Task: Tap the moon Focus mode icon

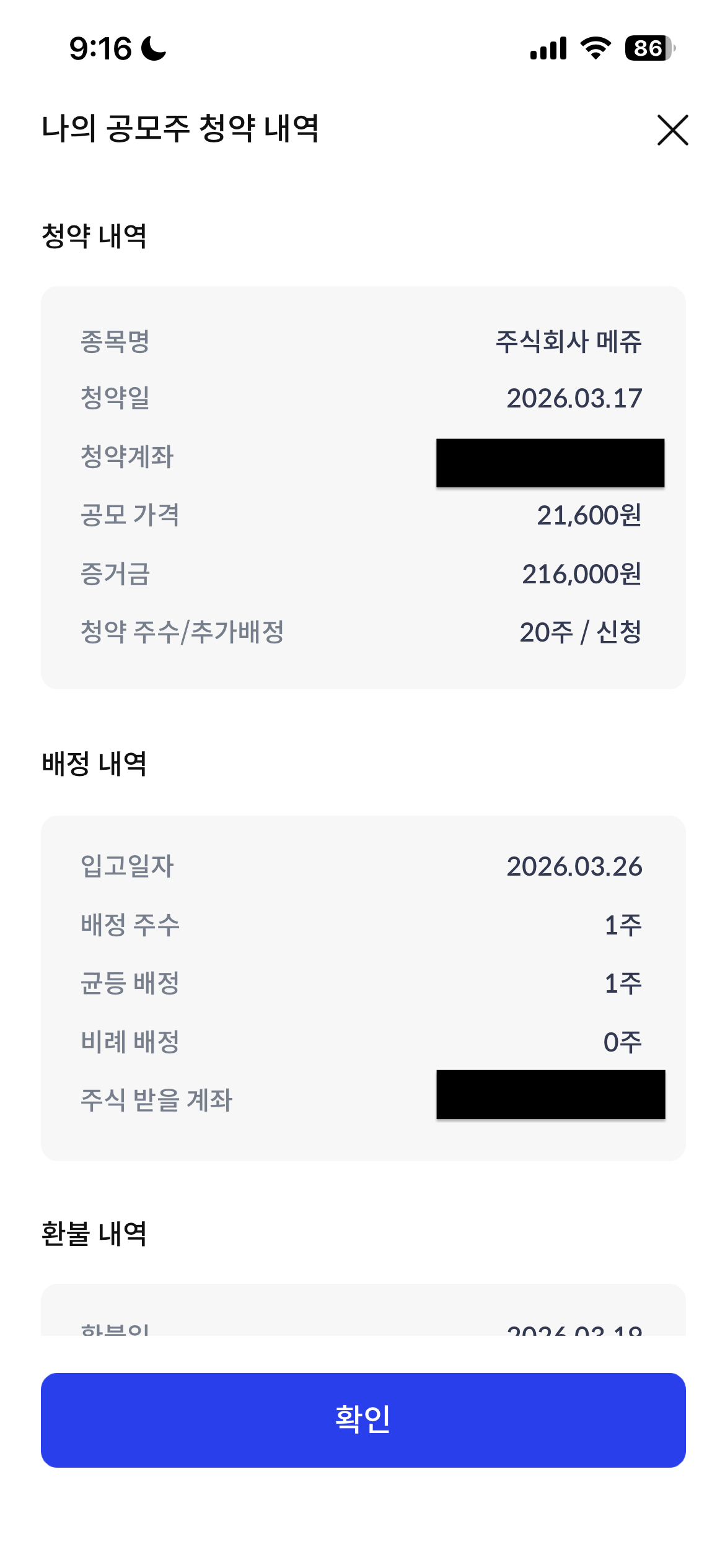Action: tap(154, 48)
